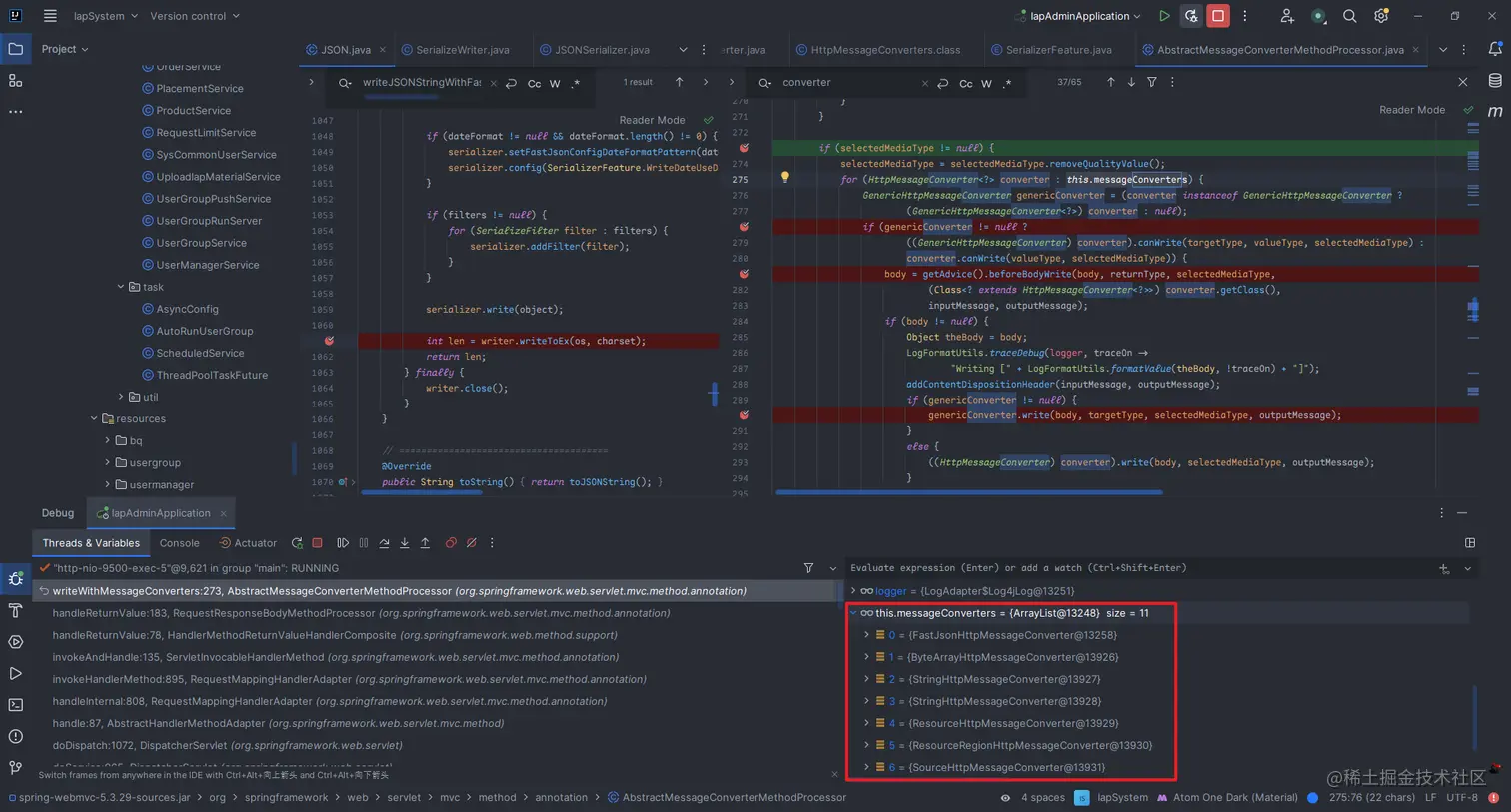Switch to the Console tab
Viewport: 1511px width, 812px height.
point(179,543)
